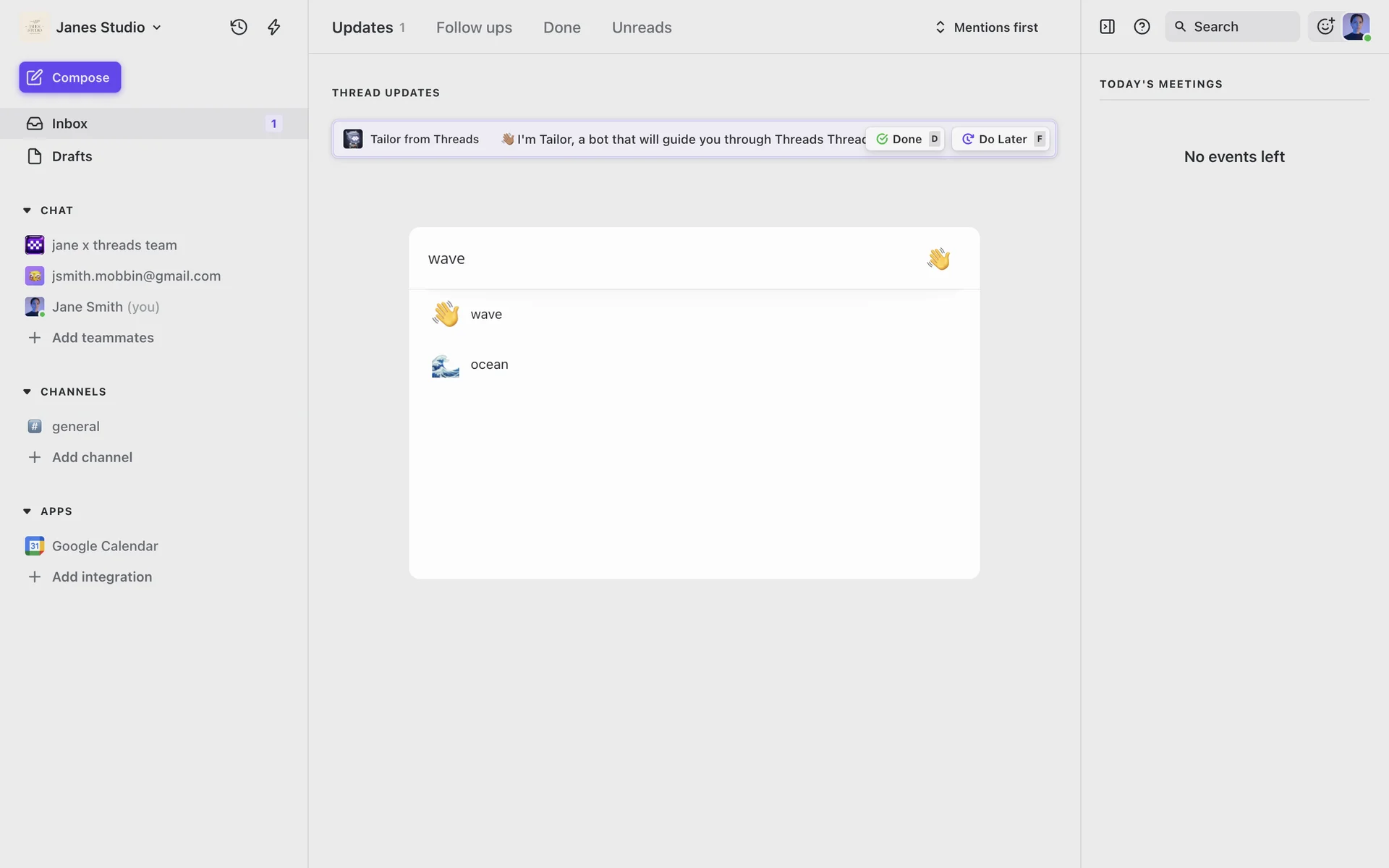Toggle the right sidebar panel icon

pos(1107,27)
